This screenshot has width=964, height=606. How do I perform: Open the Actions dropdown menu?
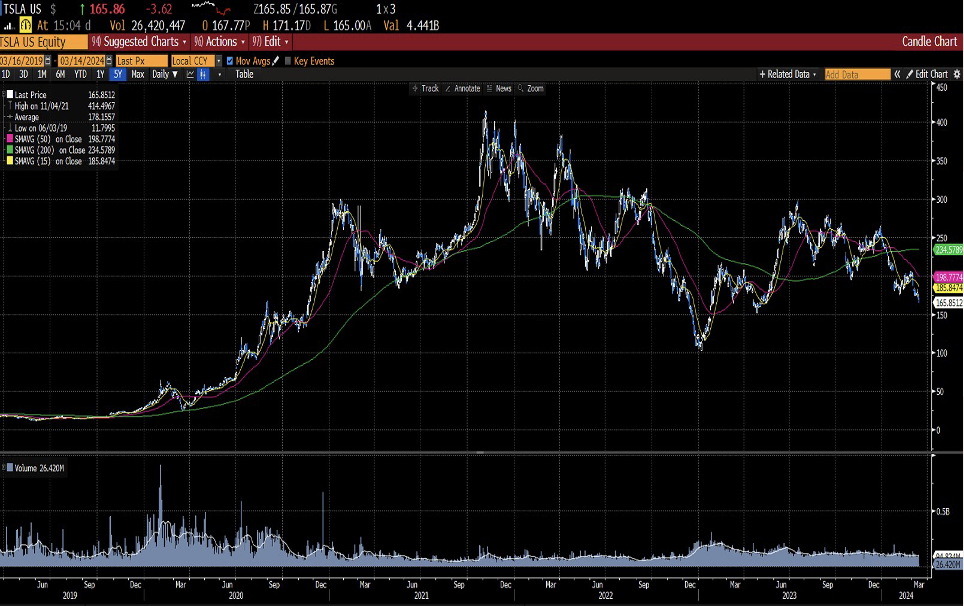(219, 42)
